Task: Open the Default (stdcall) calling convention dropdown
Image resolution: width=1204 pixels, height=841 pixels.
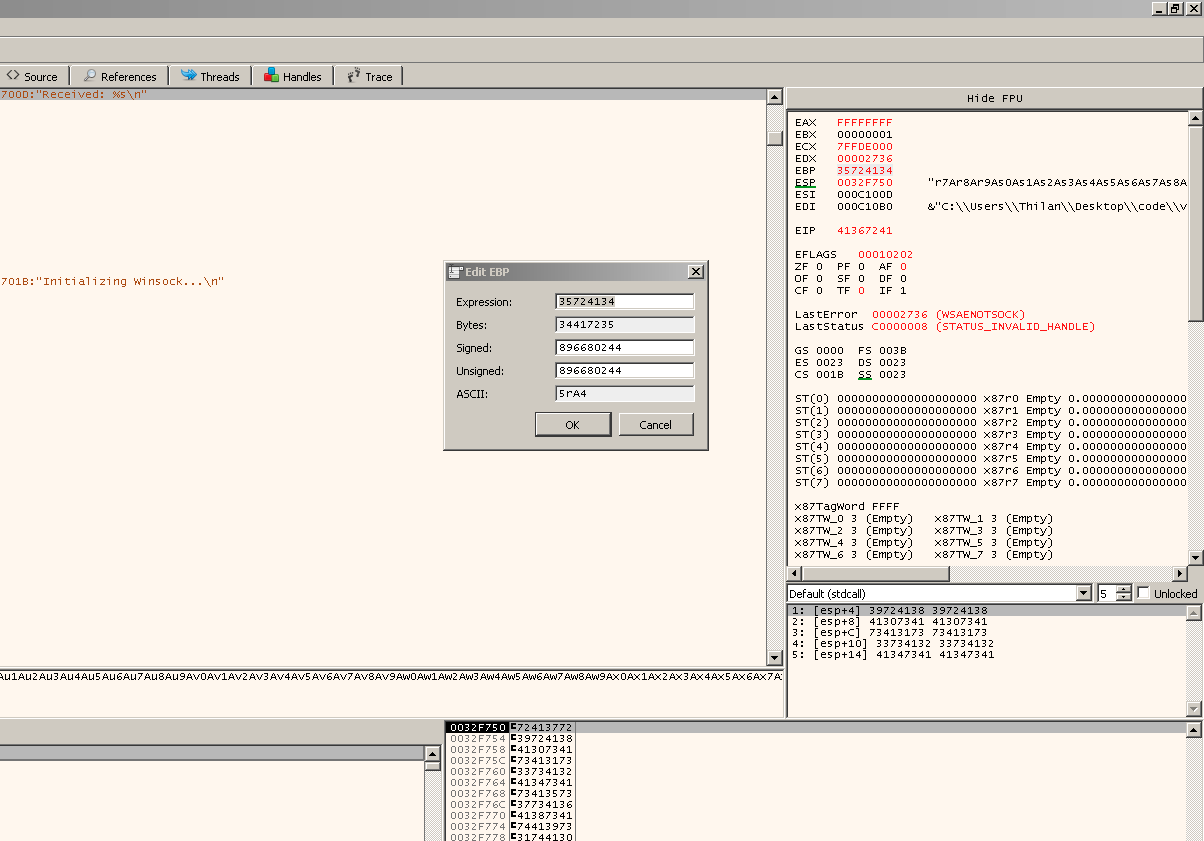Action: click(x=1084, y=594)
